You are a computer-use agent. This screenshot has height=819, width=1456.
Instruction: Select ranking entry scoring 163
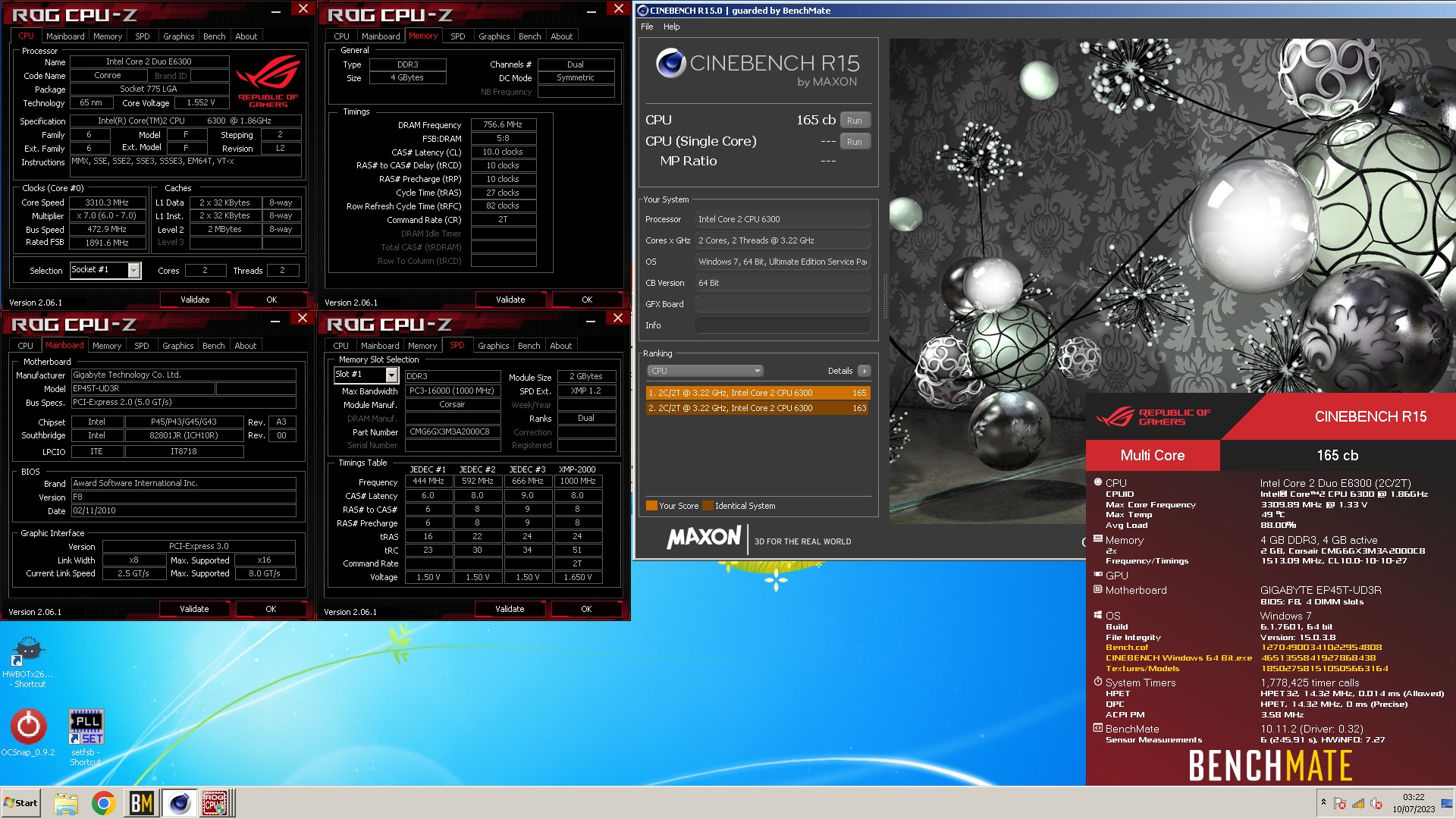tap(758, 408)
